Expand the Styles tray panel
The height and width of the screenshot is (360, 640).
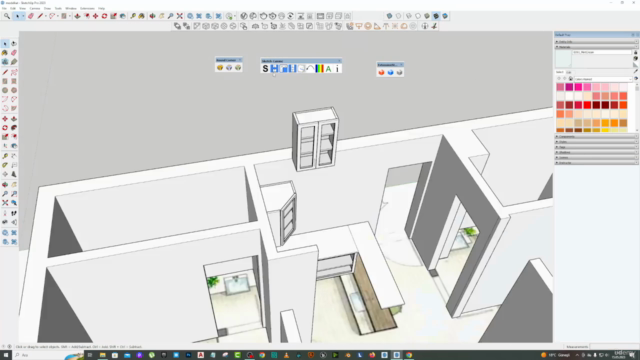point(596,142)
